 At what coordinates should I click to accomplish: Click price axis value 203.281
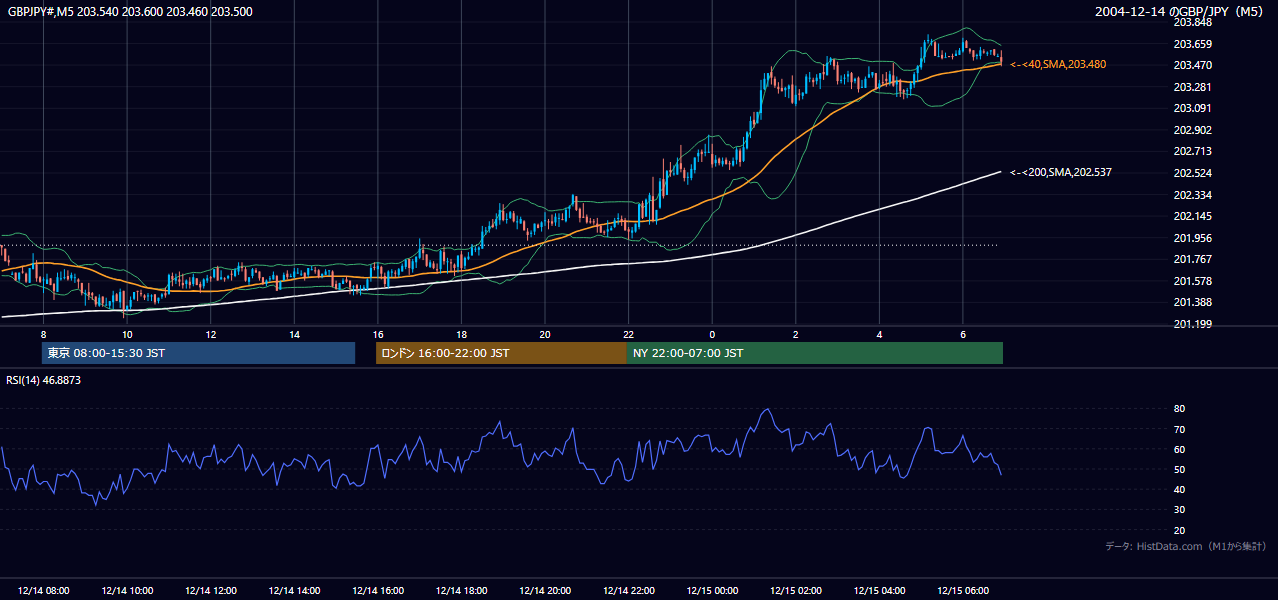(1191, 87)
